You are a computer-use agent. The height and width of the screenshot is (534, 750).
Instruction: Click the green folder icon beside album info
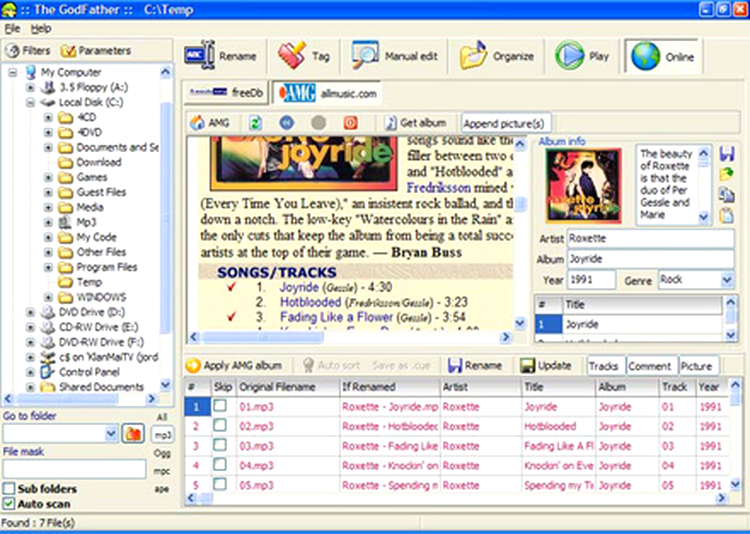coord(727,174)
